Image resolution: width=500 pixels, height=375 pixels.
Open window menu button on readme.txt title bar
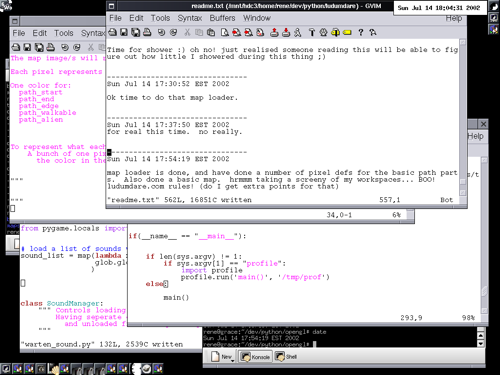click(x=112, y=6)
